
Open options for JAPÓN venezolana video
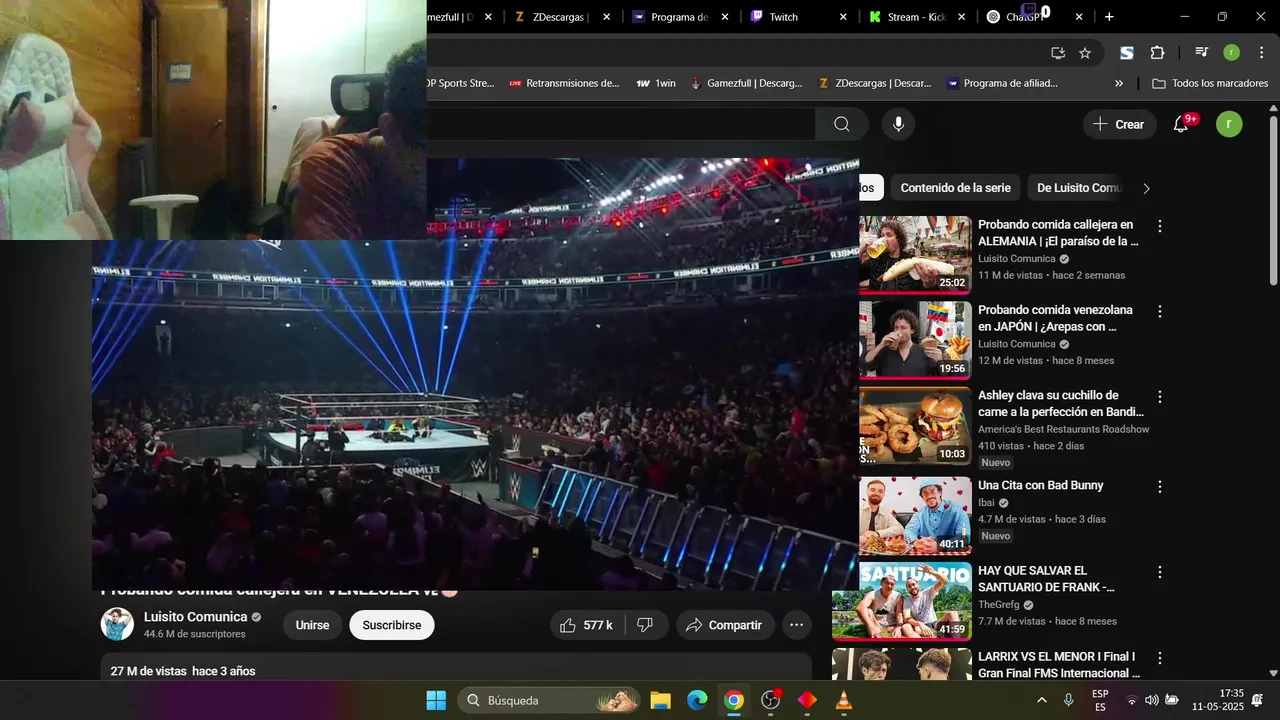click(1160, 312)
